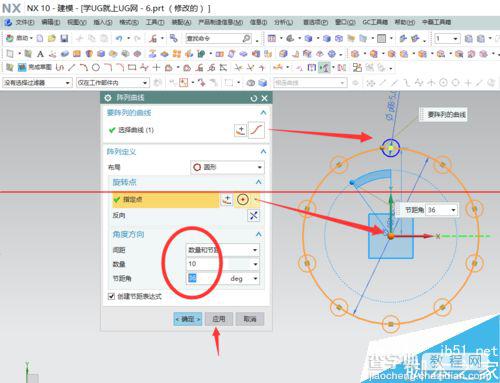This screenshot has height=383, width=500.
Task: Click the highlighted Pattern Curve toolbar icon
Action: [x=324, y=68]
